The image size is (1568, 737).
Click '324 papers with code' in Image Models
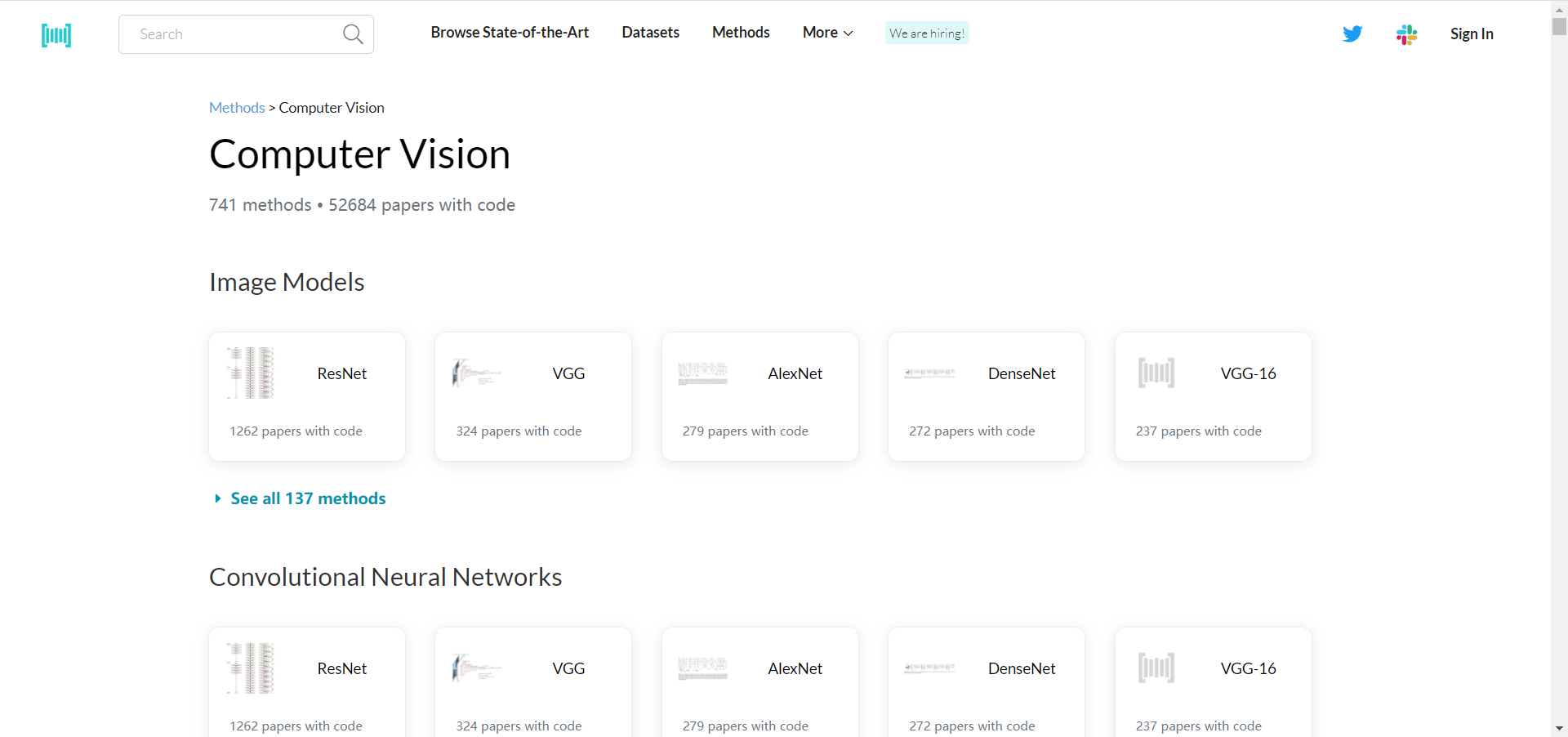coord(519,431)
